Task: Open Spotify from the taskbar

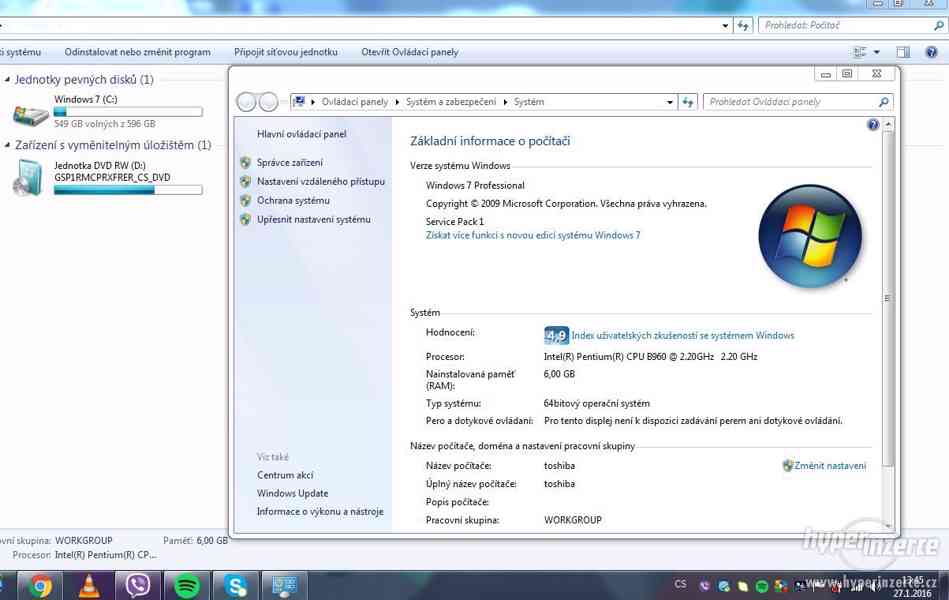Action: (x=187, y=586)
